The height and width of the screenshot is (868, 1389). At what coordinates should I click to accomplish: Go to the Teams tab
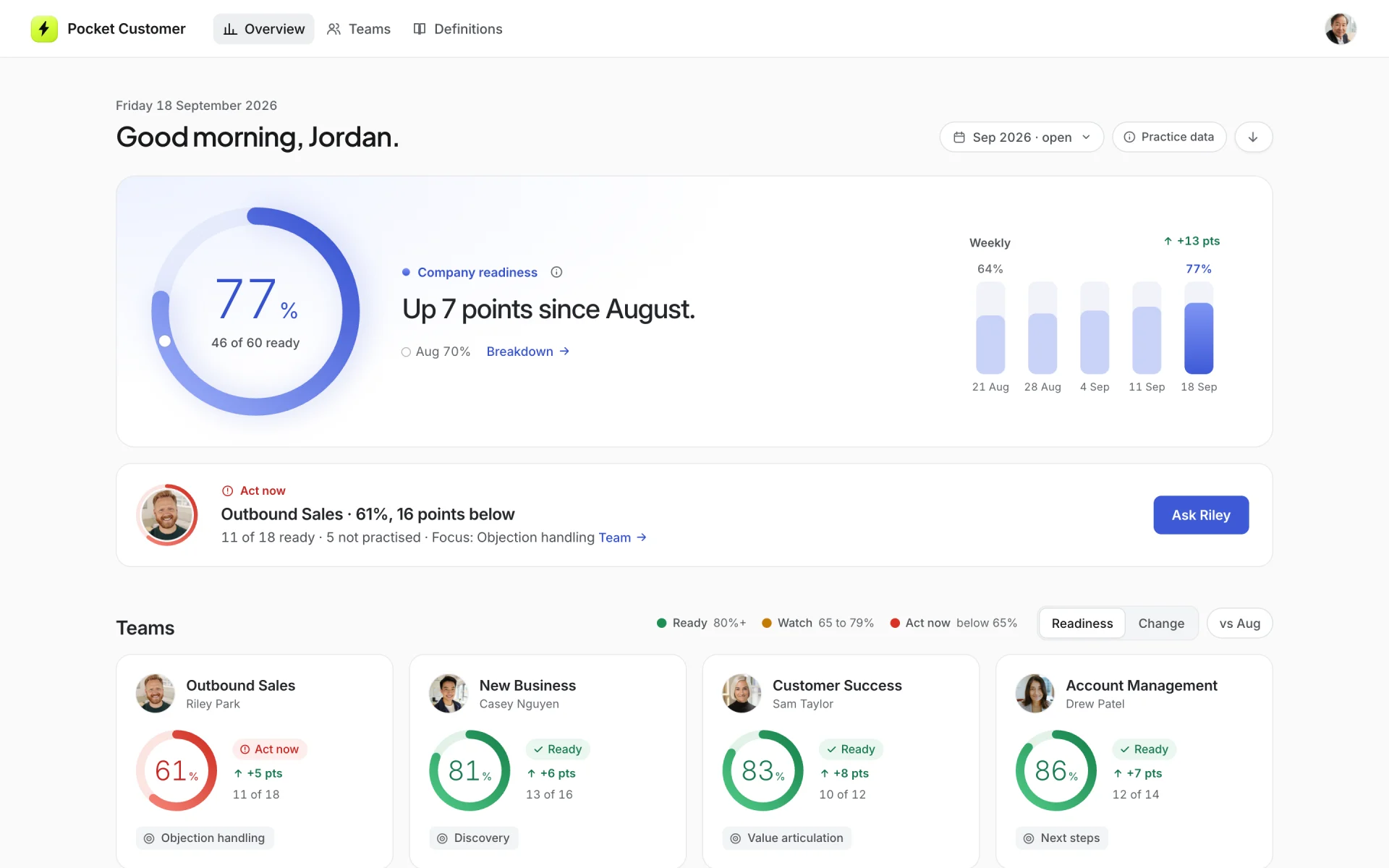[359, 29]
